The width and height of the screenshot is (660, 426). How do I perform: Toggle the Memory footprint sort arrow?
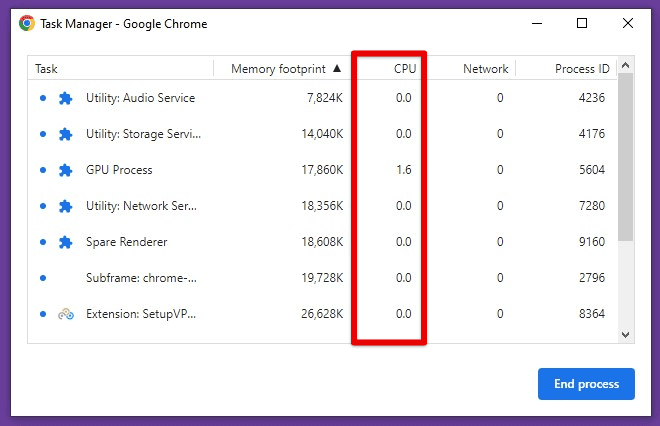pyautogui.click(x=337, y=68)
